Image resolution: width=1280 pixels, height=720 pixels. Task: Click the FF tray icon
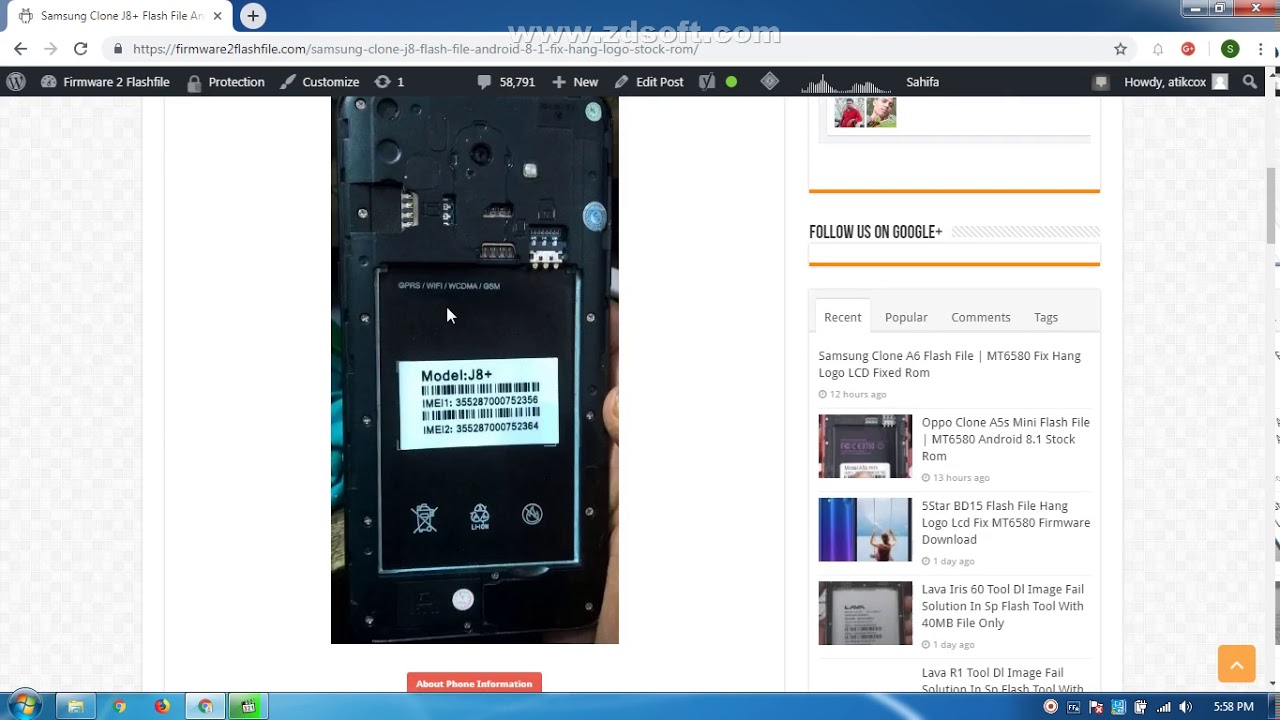(x=1073, y=707)
